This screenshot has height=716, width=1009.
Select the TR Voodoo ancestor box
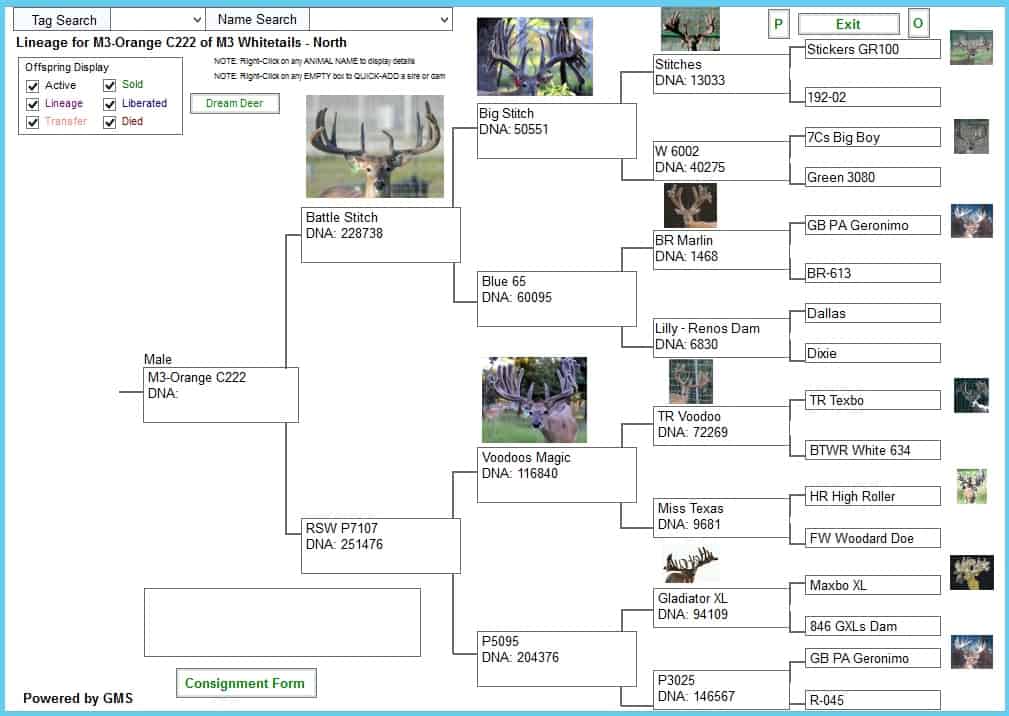(720, 425)
